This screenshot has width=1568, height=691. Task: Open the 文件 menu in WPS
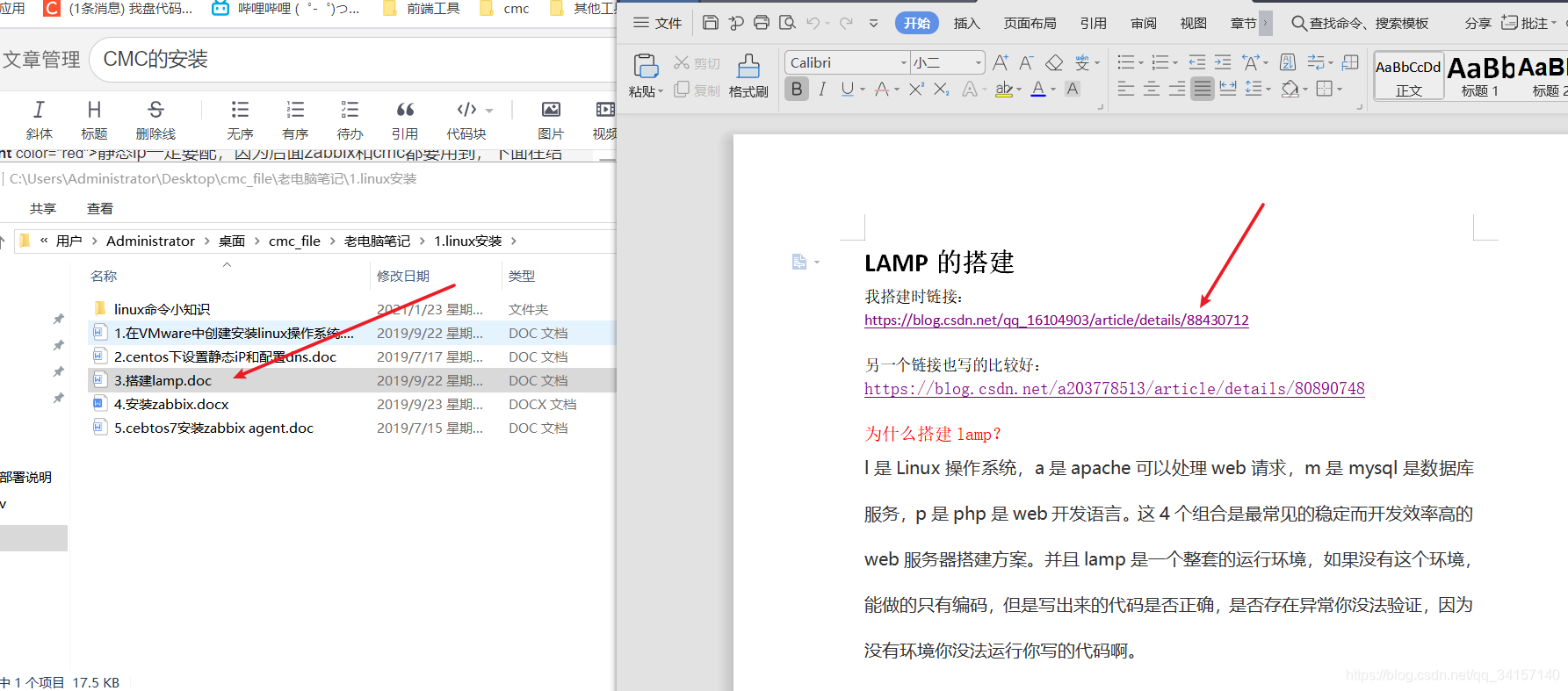pos(658,23)
